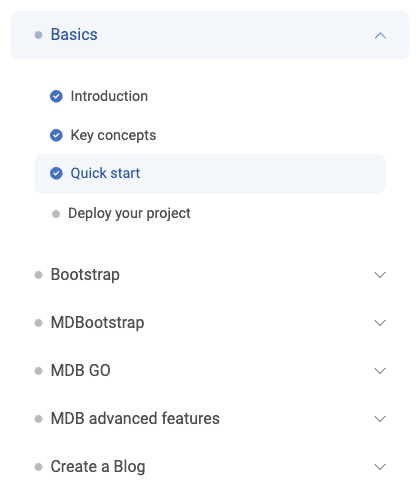Image resolution: width=420 pixels, height=497 pixels.
Task: Expand the MDBootstrap section chevron
Action: [x=380, y=323]
